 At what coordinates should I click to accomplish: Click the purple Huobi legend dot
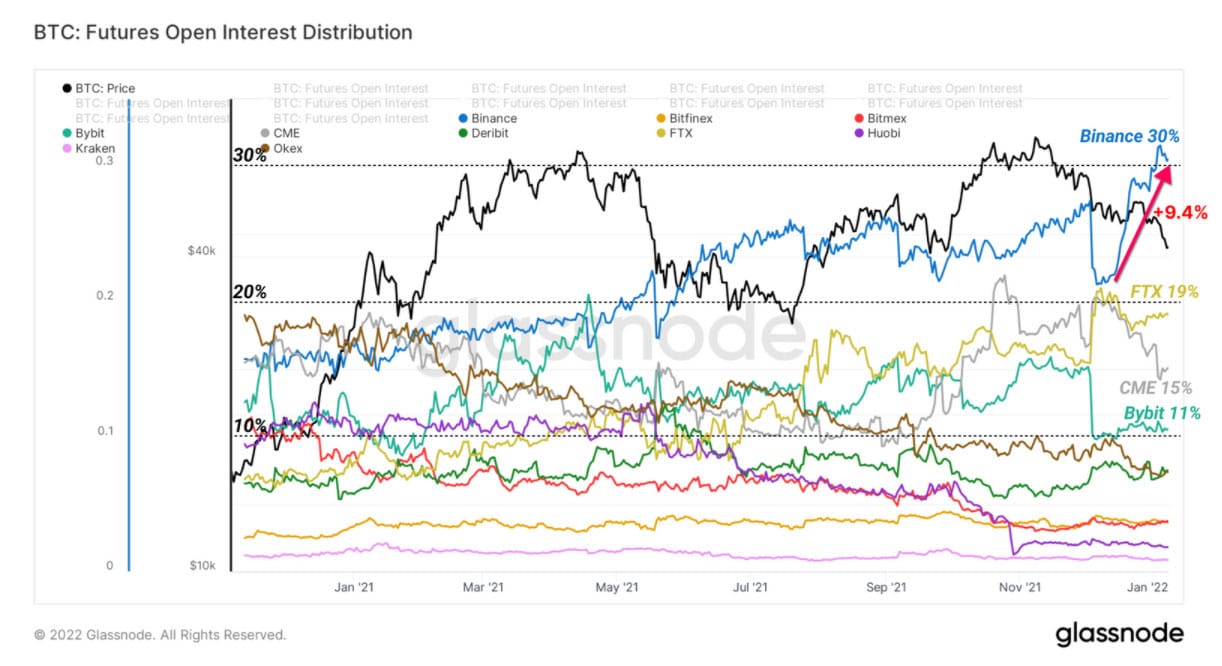pos(858,133)
